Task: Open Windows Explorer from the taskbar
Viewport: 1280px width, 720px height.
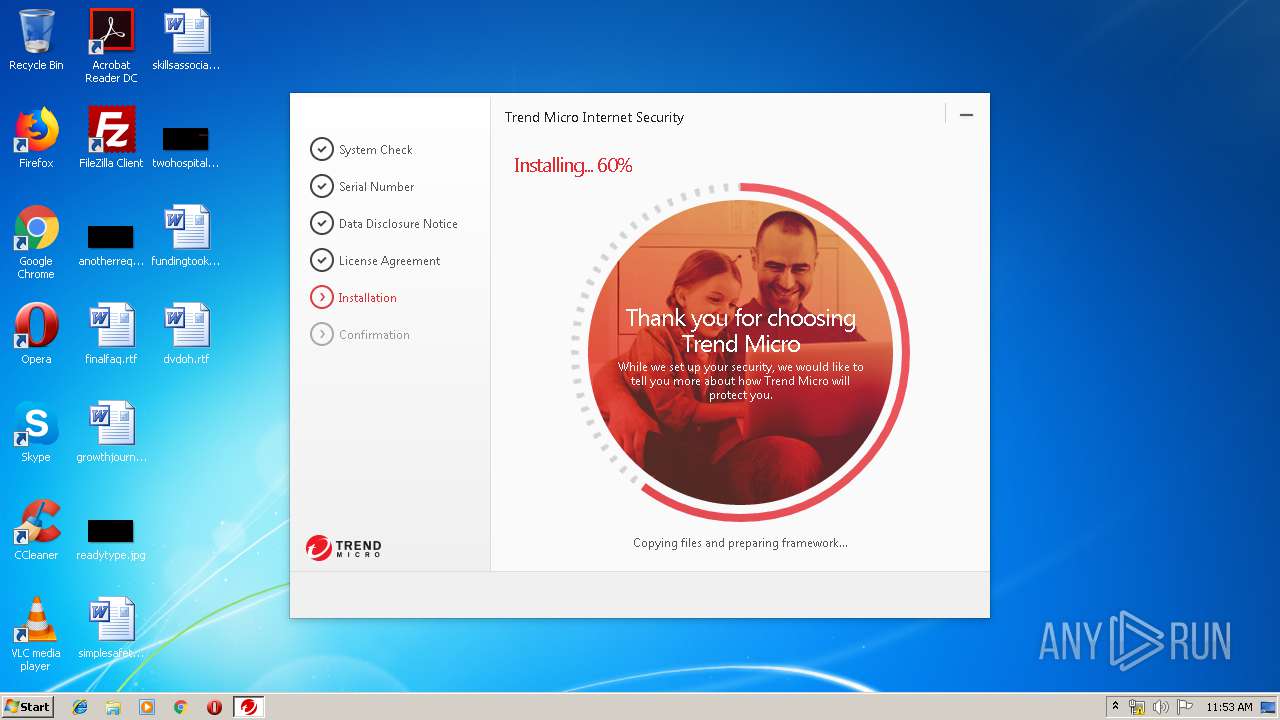Action: click(x=113, y=707)
